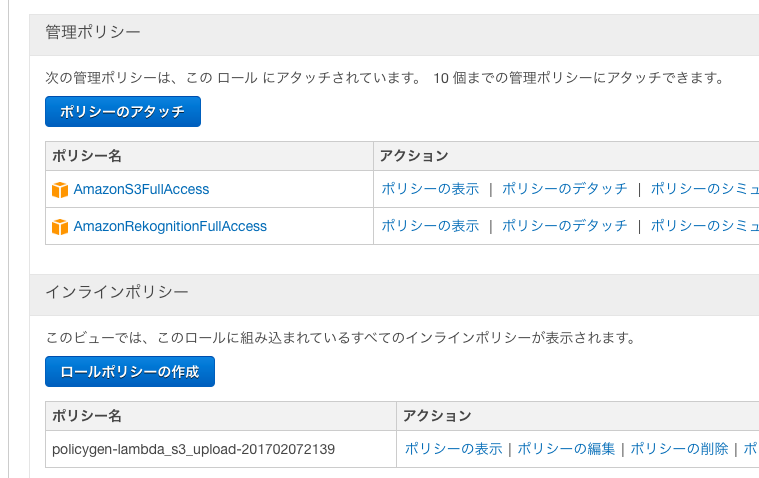Show policy for AmazonS3FullAccess via ポリシーの表示
759x478 pixels.
pyautogui.click(x=430, y=188)
